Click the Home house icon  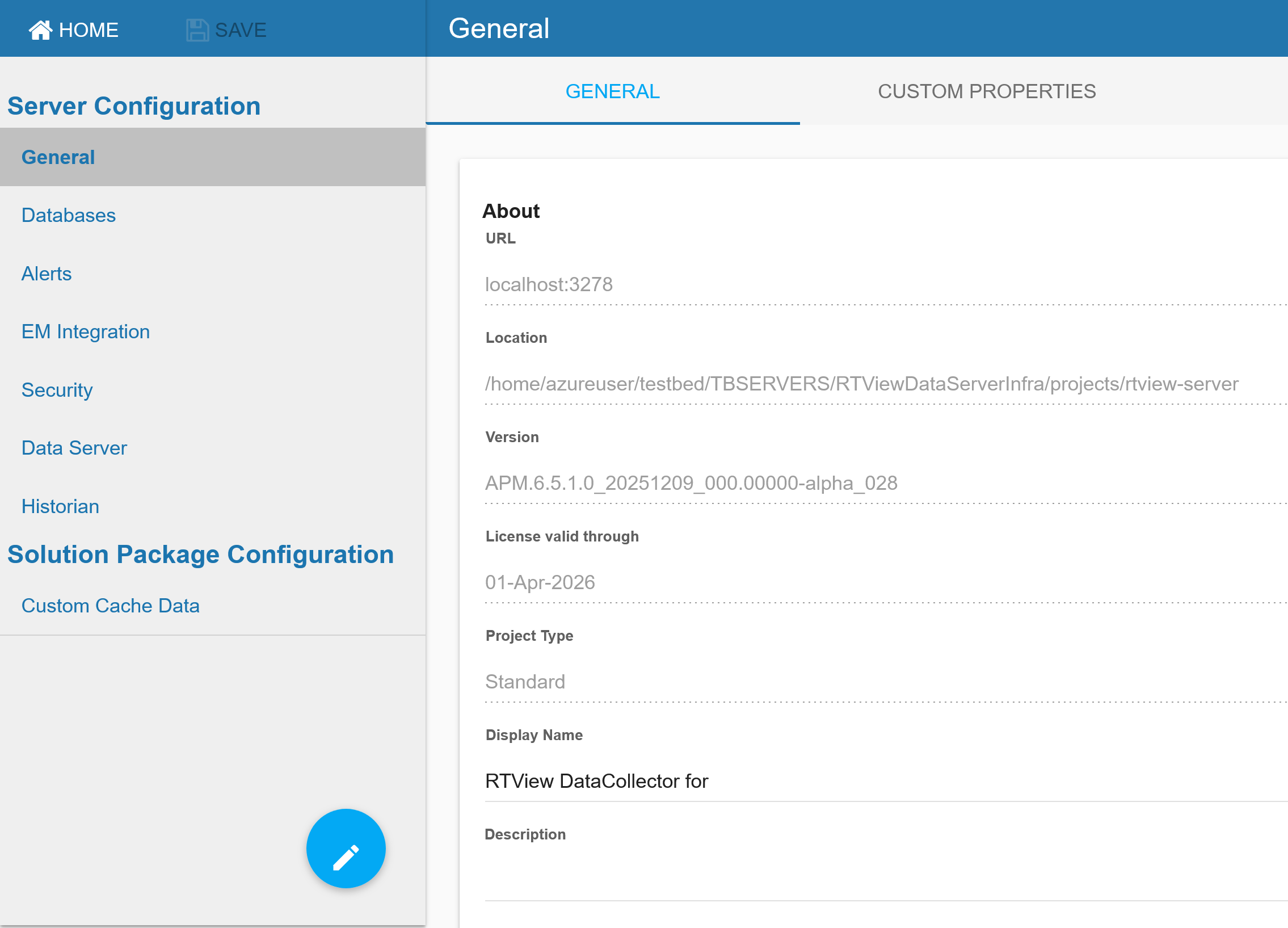40,30
